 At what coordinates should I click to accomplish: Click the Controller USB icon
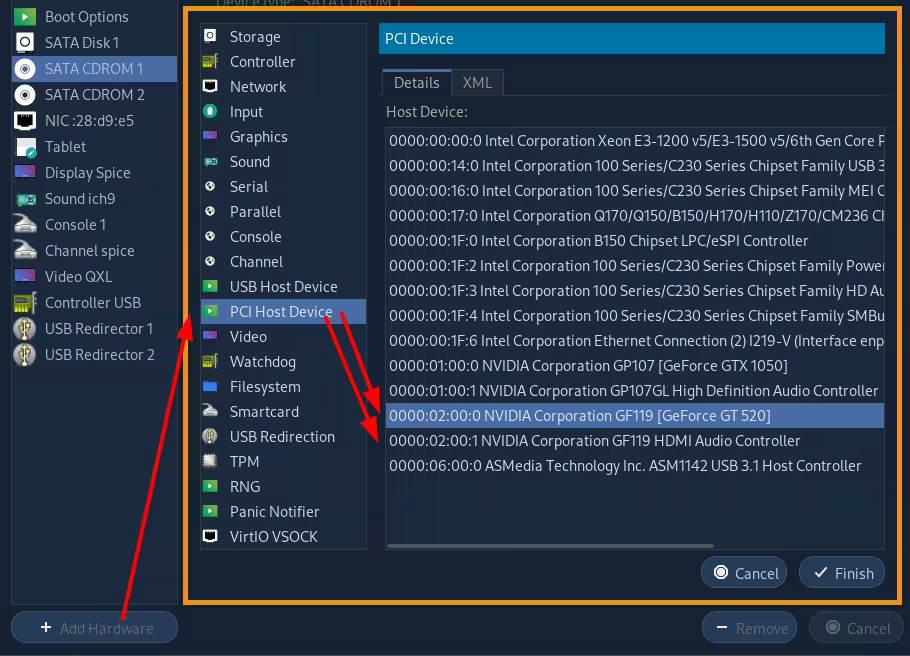tap(24, 302)
